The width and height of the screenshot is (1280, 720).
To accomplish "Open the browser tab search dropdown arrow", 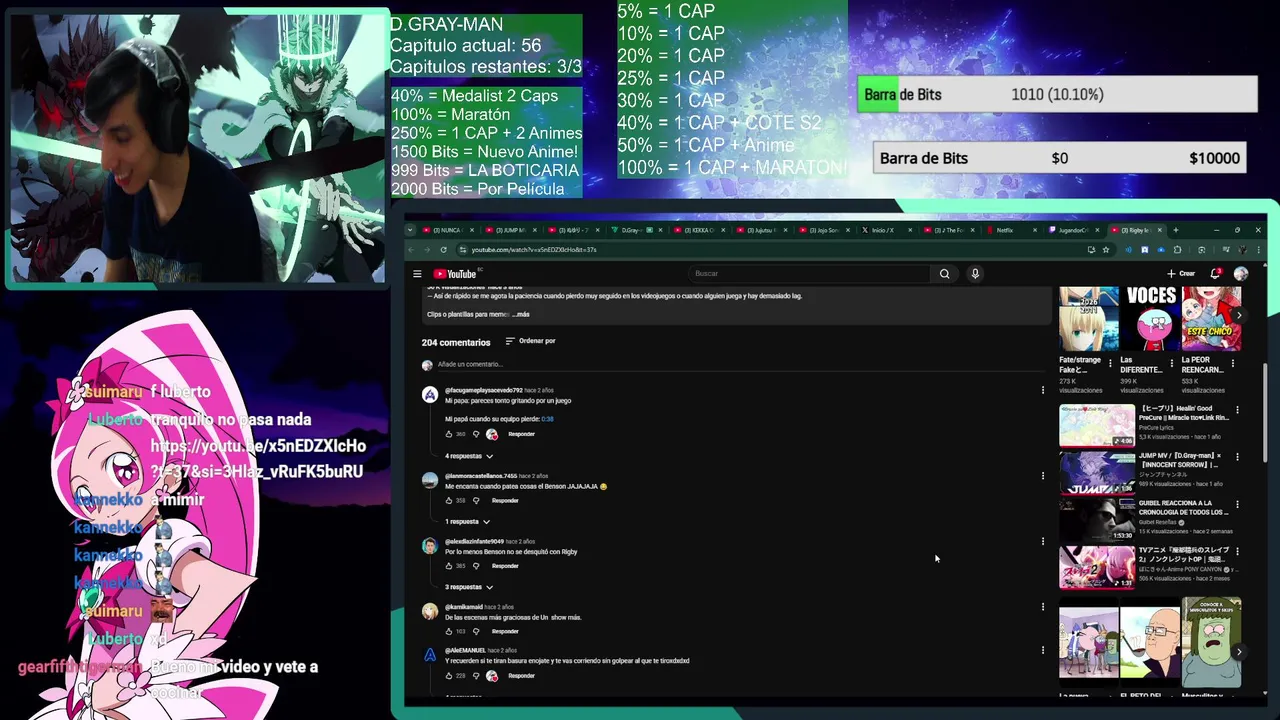I will pyautogui.click(x=410, y=230).
